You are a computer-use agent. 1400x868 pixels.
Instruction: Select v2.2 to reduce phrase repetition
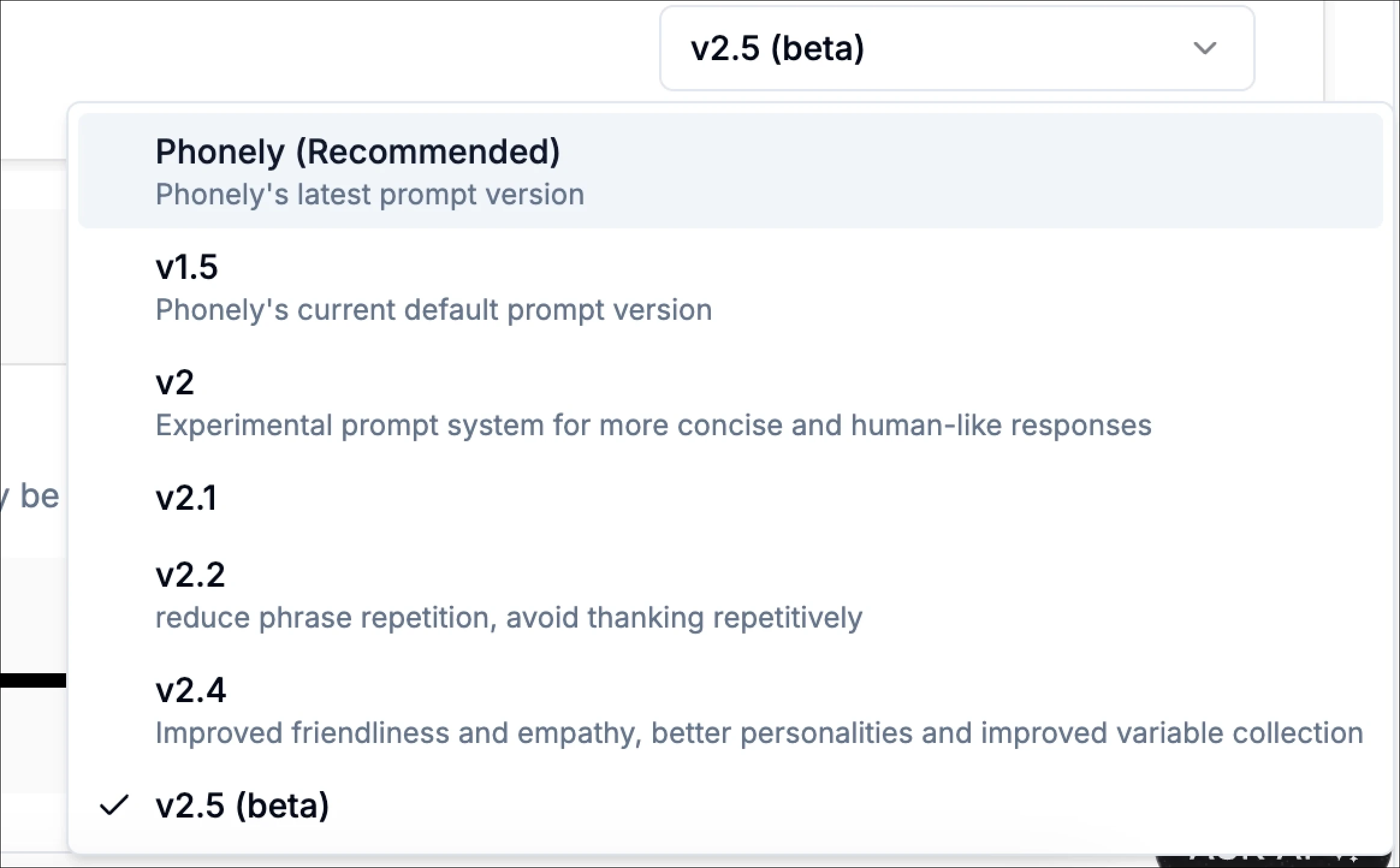tap(190, 575)
